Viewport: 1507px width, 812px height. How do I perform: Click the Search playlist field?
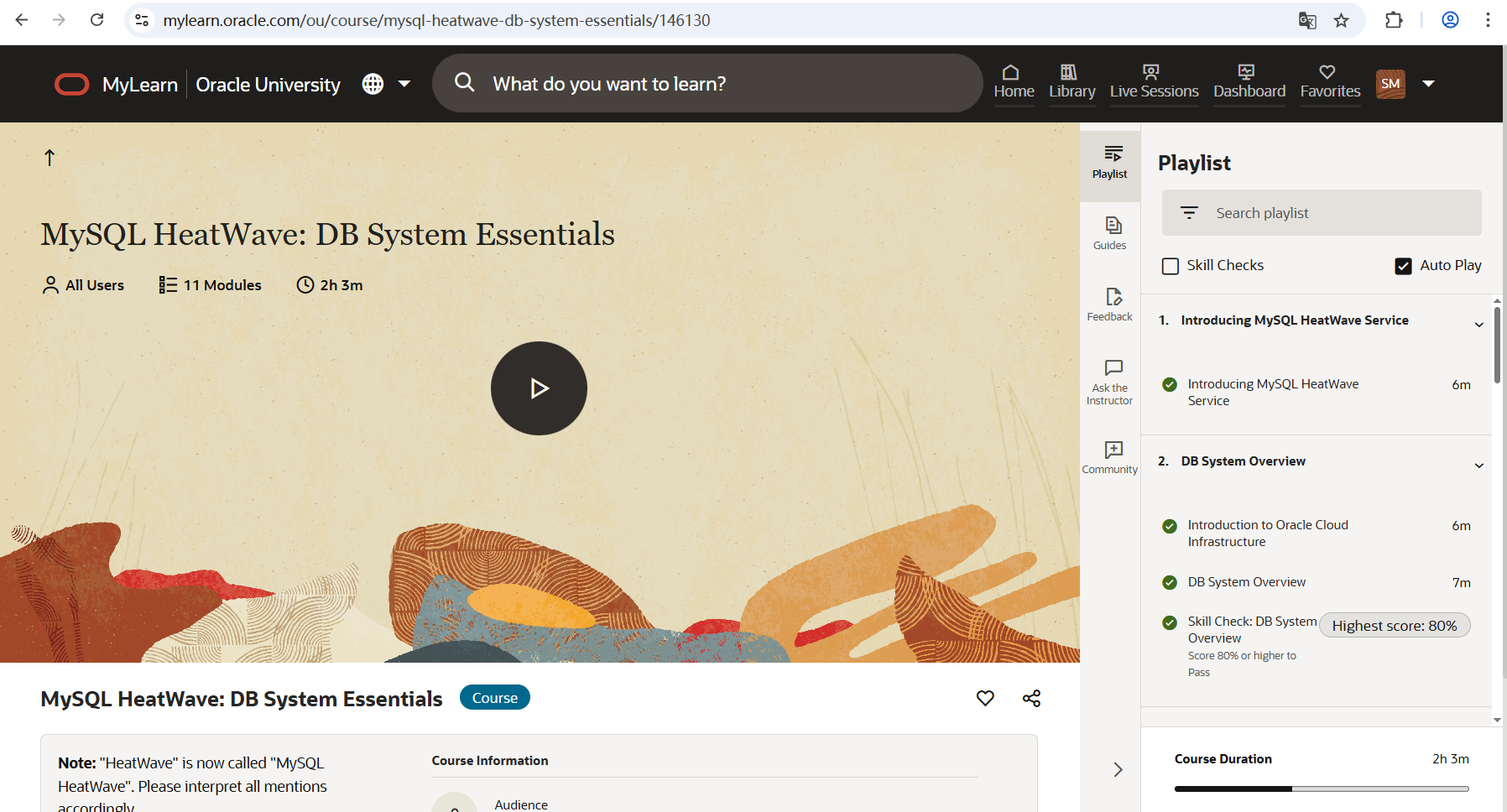[1322, 213]
